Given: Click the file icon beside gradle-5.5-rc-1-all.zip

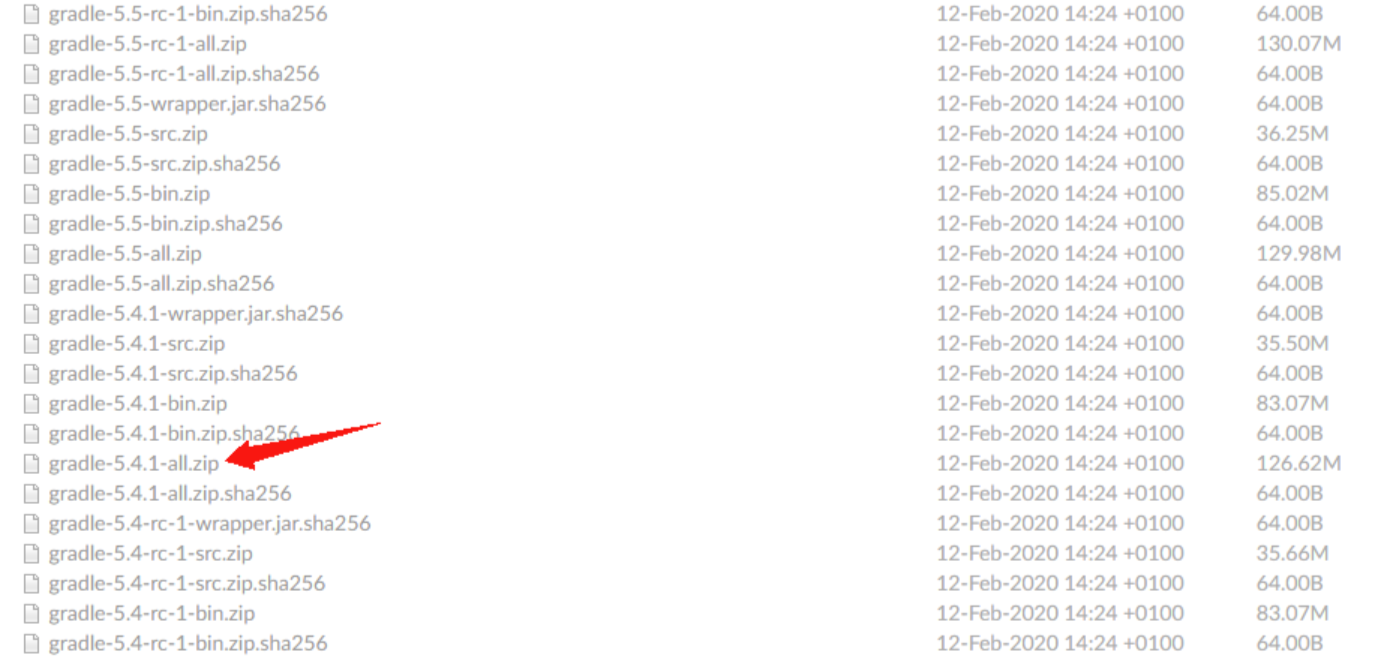Looking at the screenshot, I should click(x=31, y=44).
